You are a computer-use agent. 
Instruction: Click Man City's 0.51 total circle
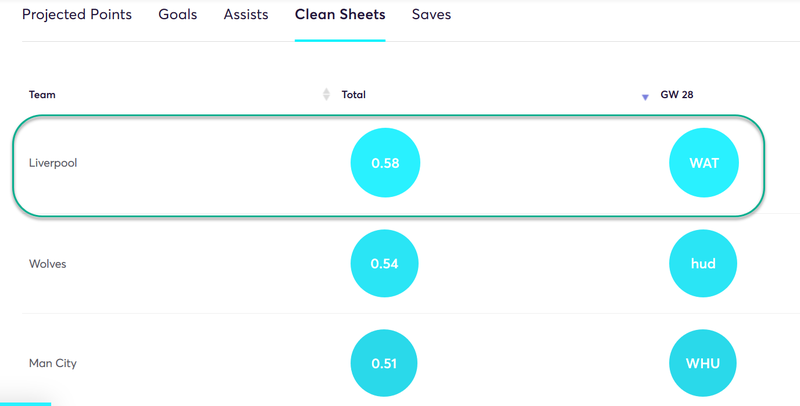point(384,363)
